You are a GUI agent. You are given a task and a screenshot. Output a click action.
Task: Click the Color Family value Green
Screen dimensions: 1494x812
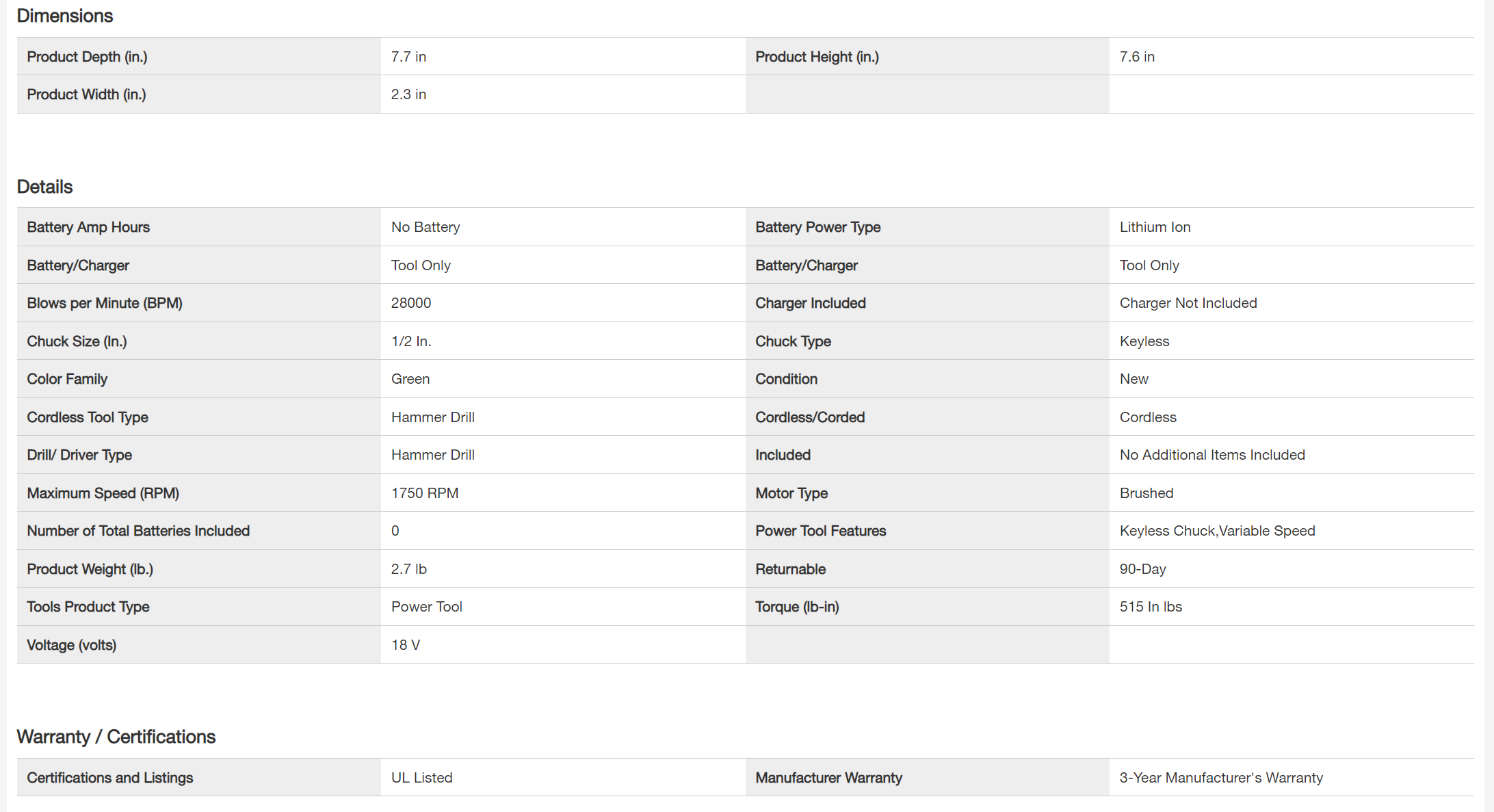[410, 379]
